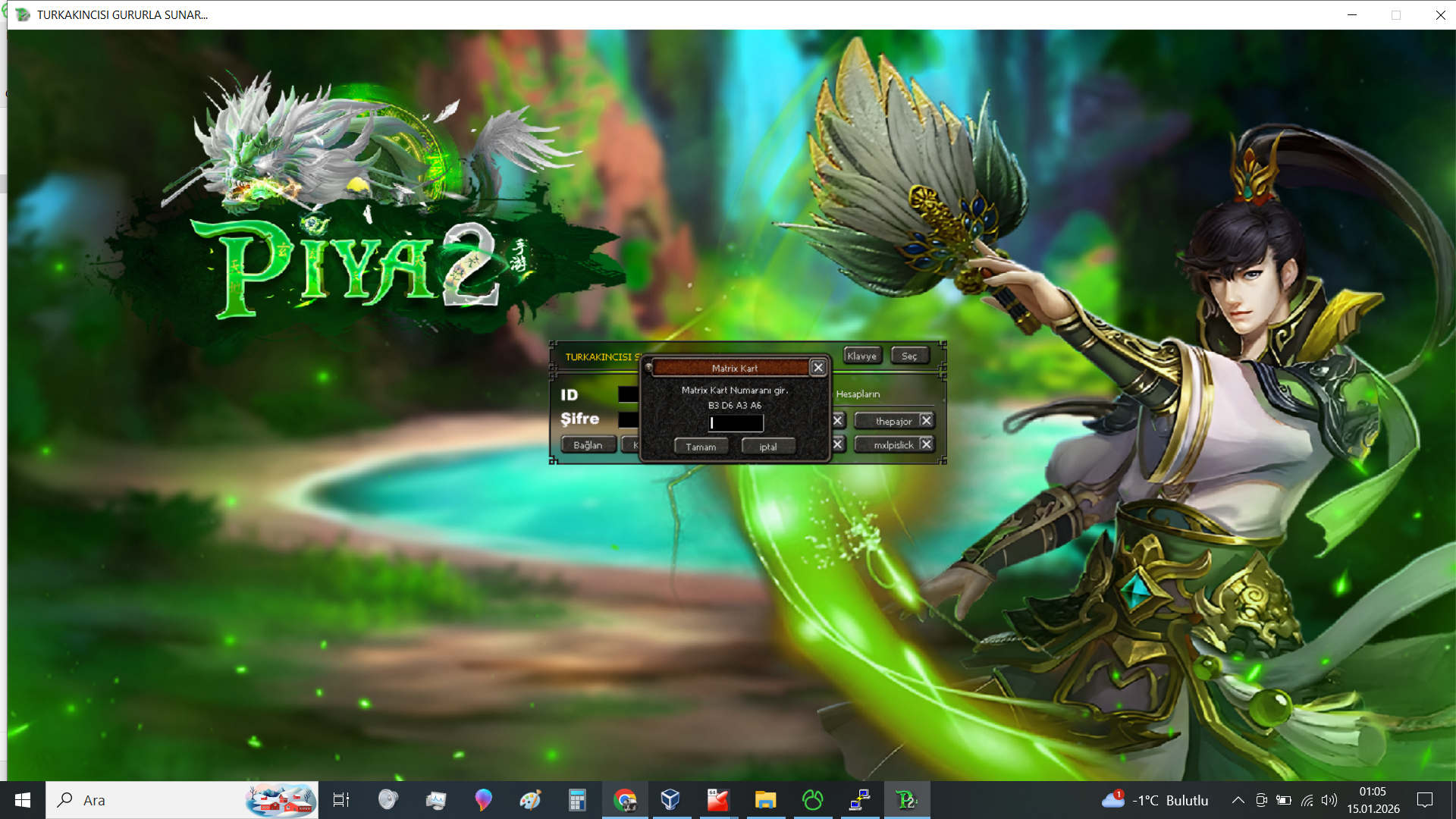Remove the thepajor account with its X
Image resolution: width=1456 pixels, height=819 pixels.
tap(926, 421)
